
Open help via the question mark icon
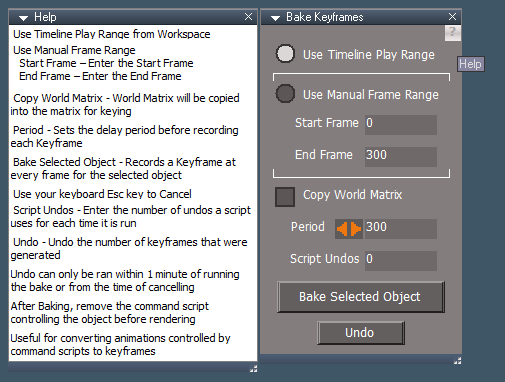click(x=453, y=33)
